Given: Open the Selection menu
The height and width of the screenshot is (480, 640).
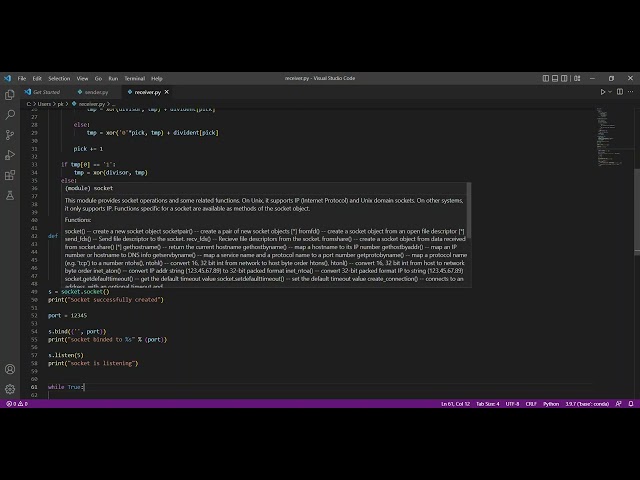Looking at the screenshot, I should coord(59,78).
